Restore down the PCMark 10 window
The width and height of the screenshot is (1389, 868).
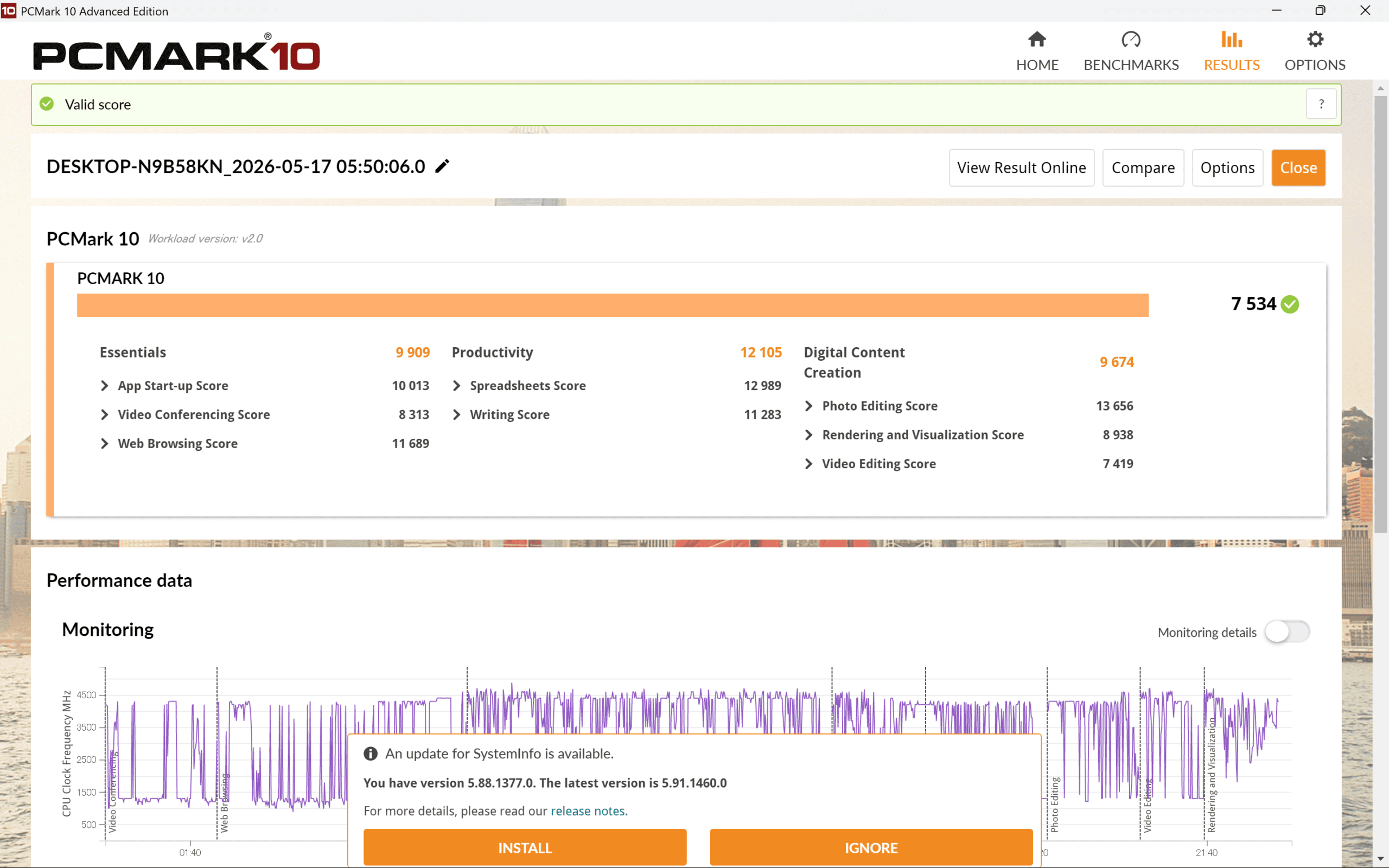pyautogui.click(x=1321, y=10)
